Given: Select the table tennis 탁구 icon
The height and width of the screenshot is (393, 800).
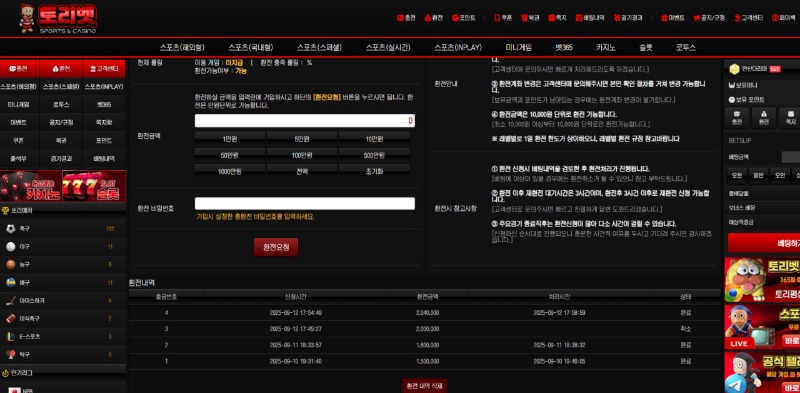Looking at the screenshot, I should coord(11,354).
